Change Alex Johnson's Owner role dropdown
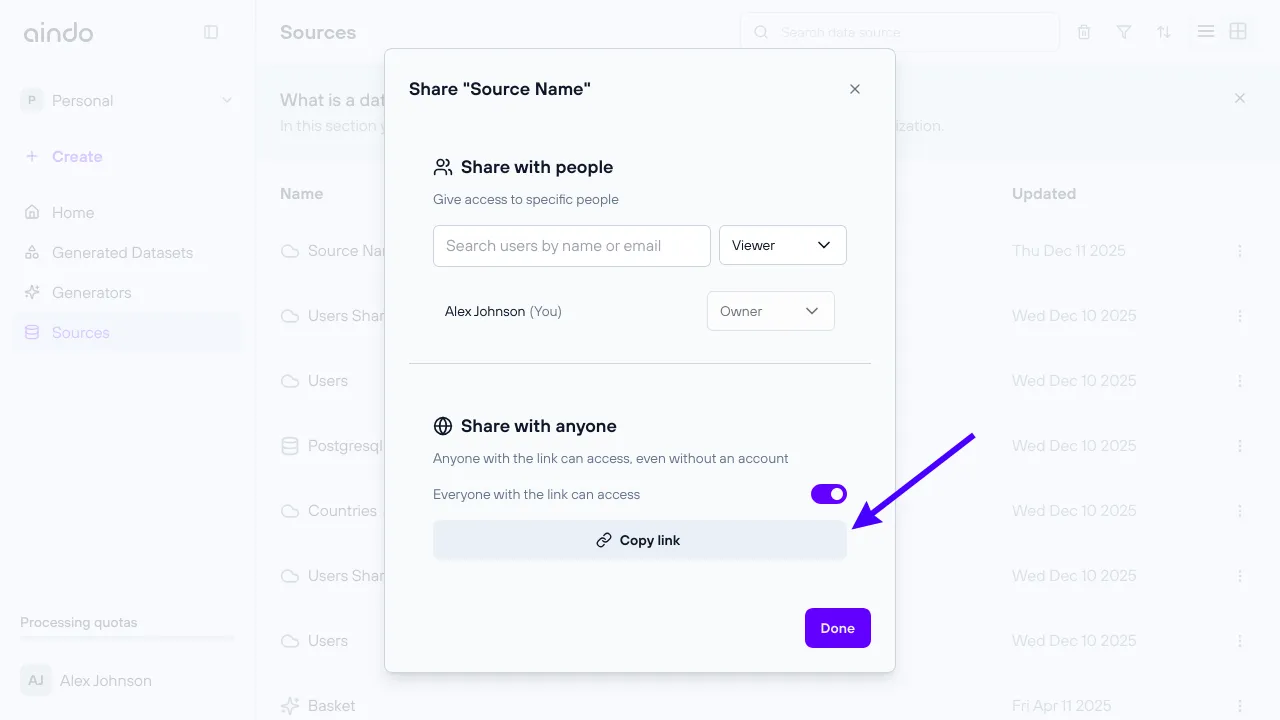The height and width of the screenshot is (720, 1280). [x=770, y=311]
